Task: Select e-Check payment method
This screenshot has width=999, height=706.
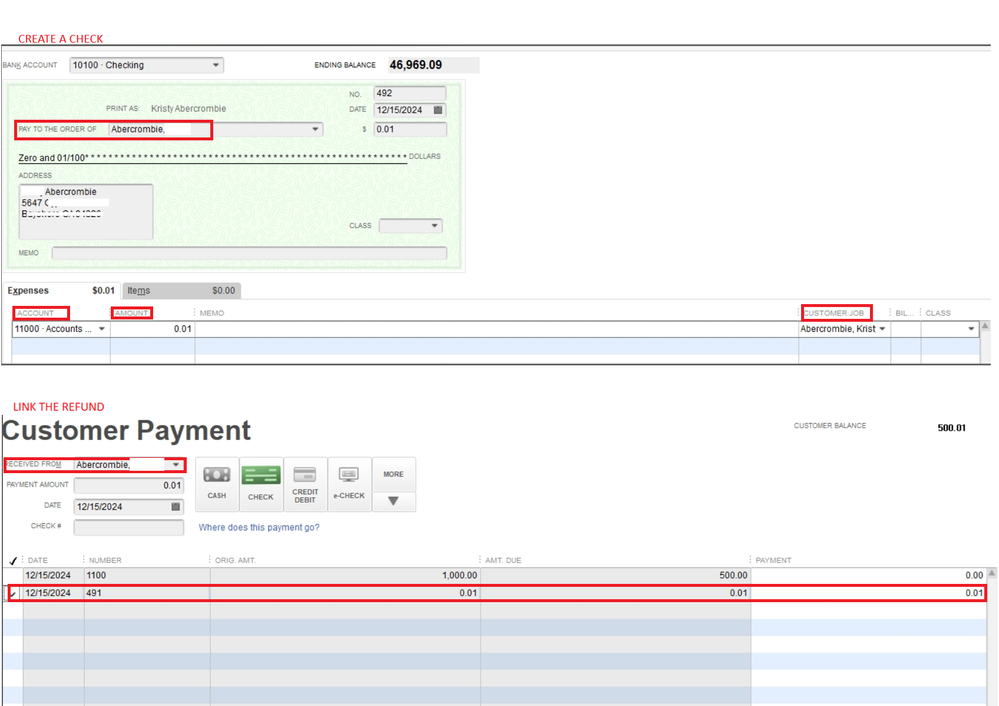Action: pos(349,484)
